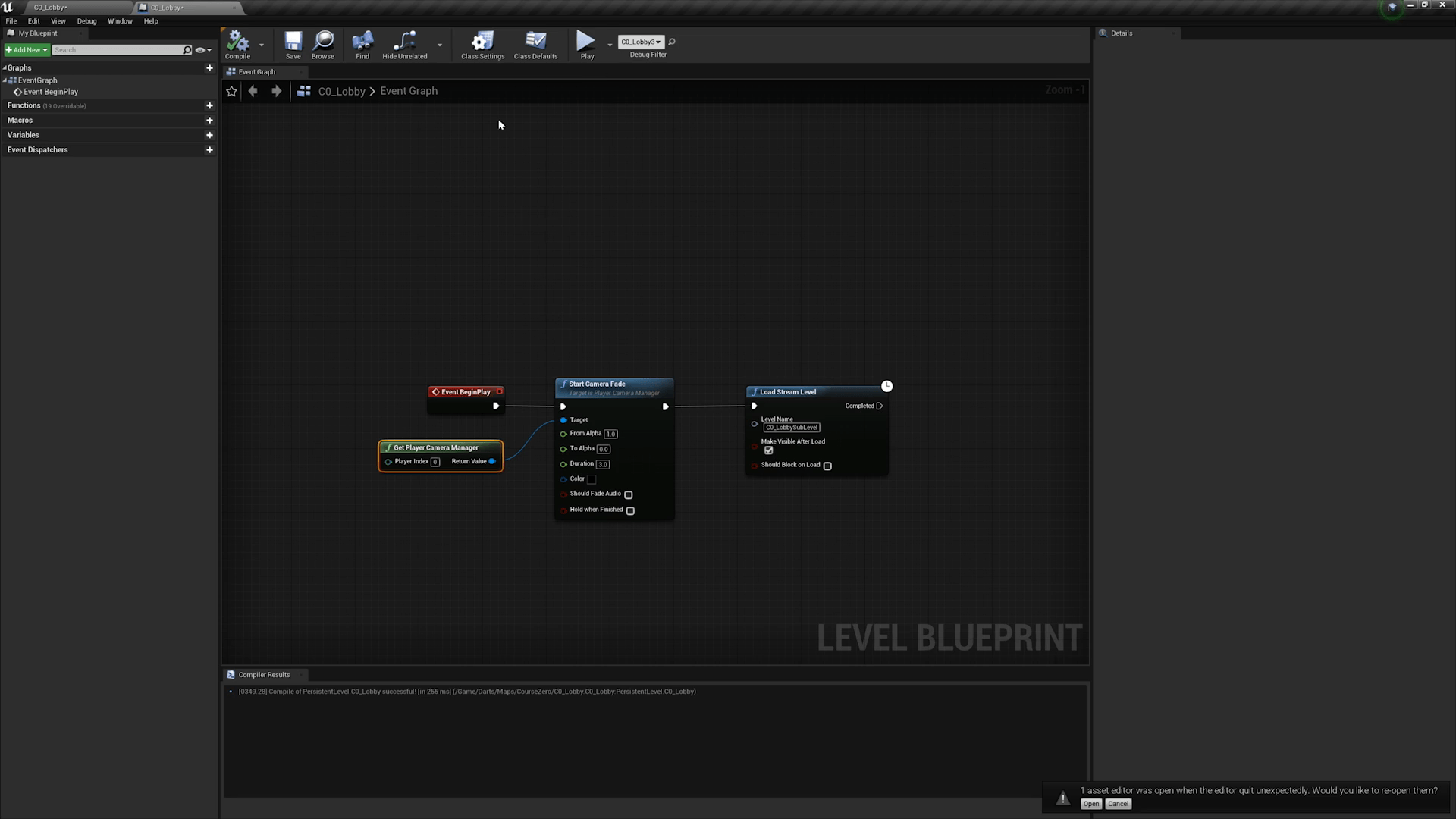Switch to the Compiler Results tab
Viewport: 1456px width, 819px height.
coord(263,674)
